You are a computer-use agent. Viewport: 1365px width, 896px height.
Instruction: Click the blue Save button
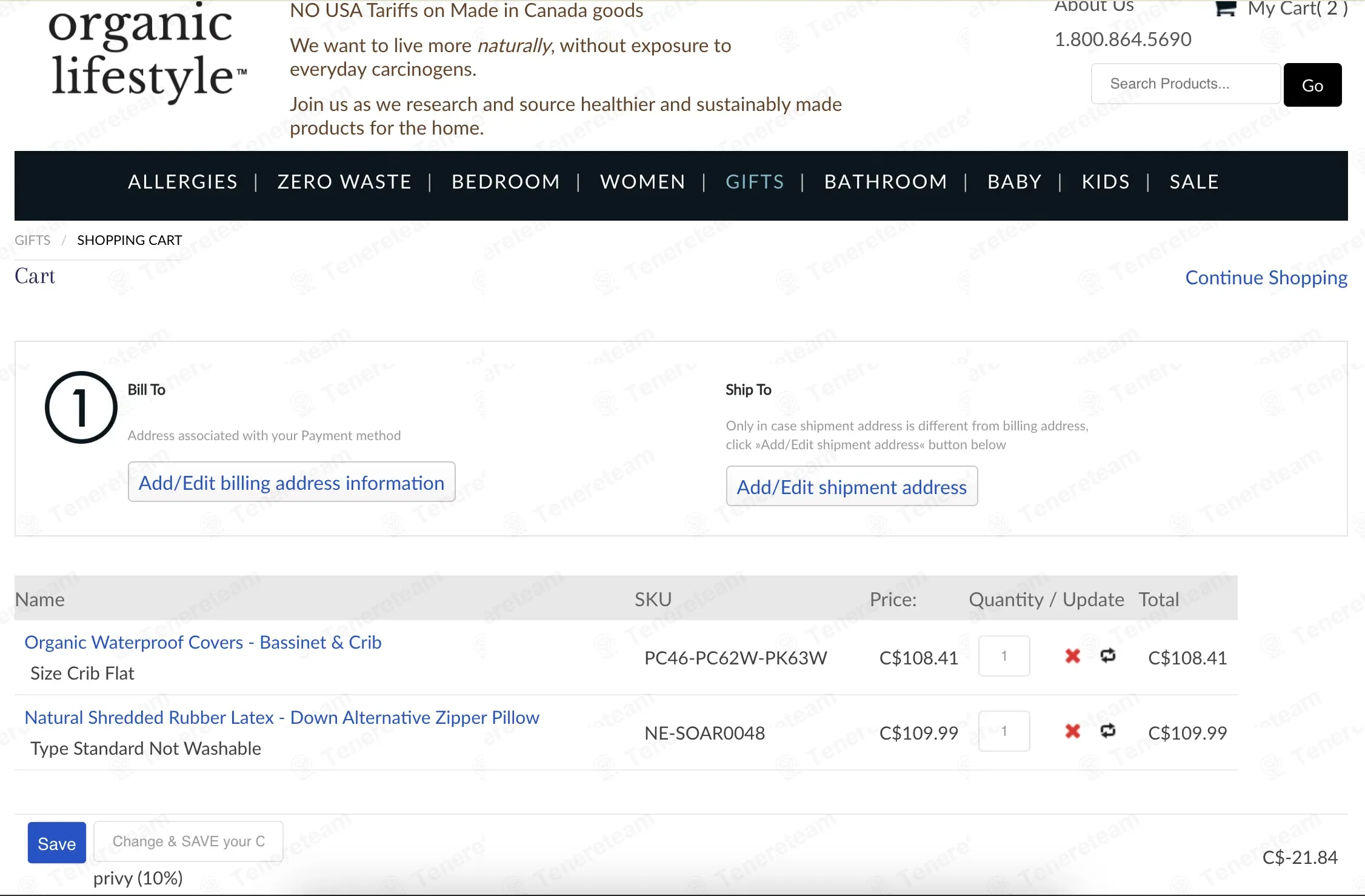(57, 843)
